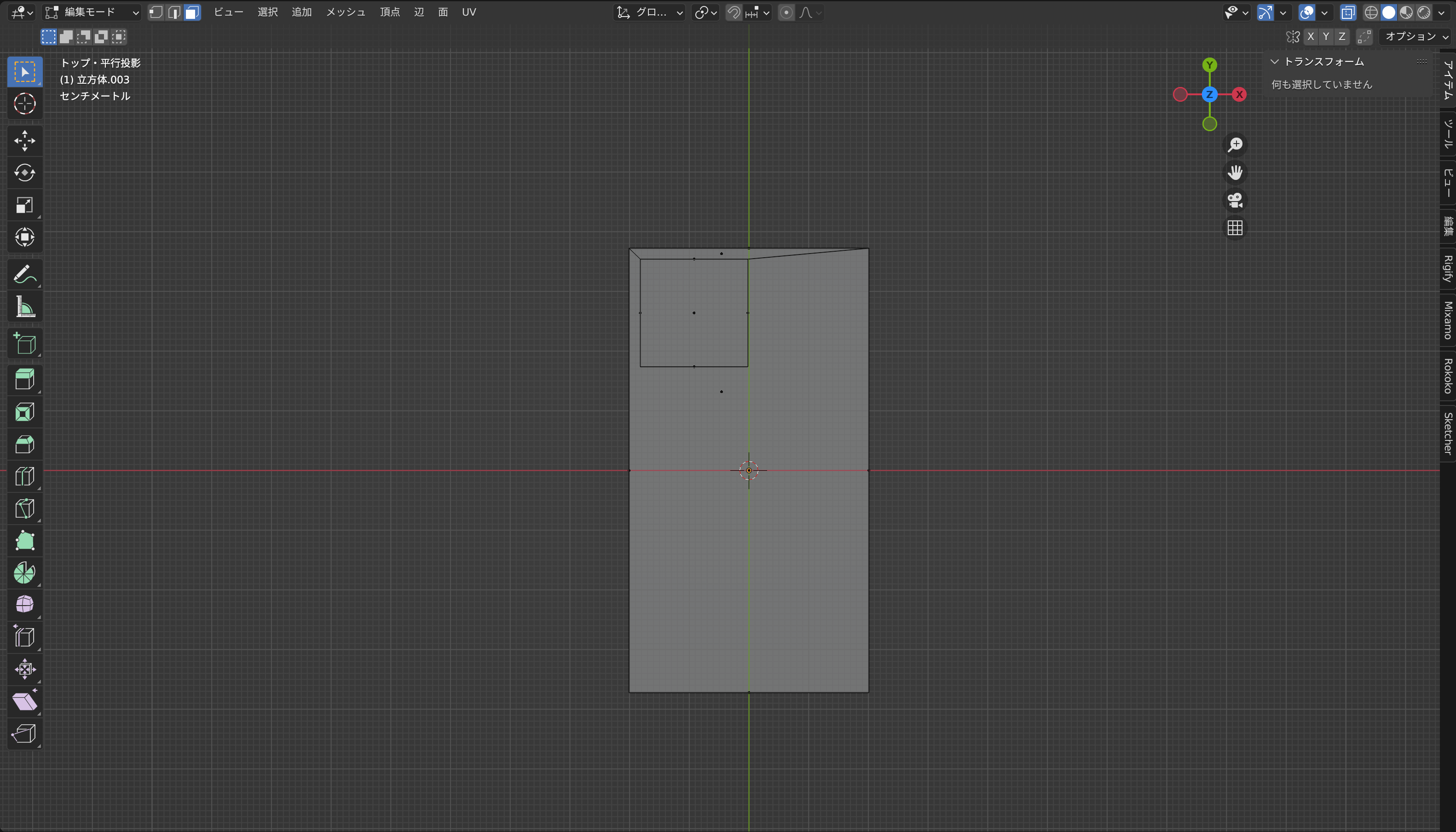Screen dimensions: 1456x832
Task: Open the overlays settings dropdown arrow
Action: click(x=1324, y=12)
